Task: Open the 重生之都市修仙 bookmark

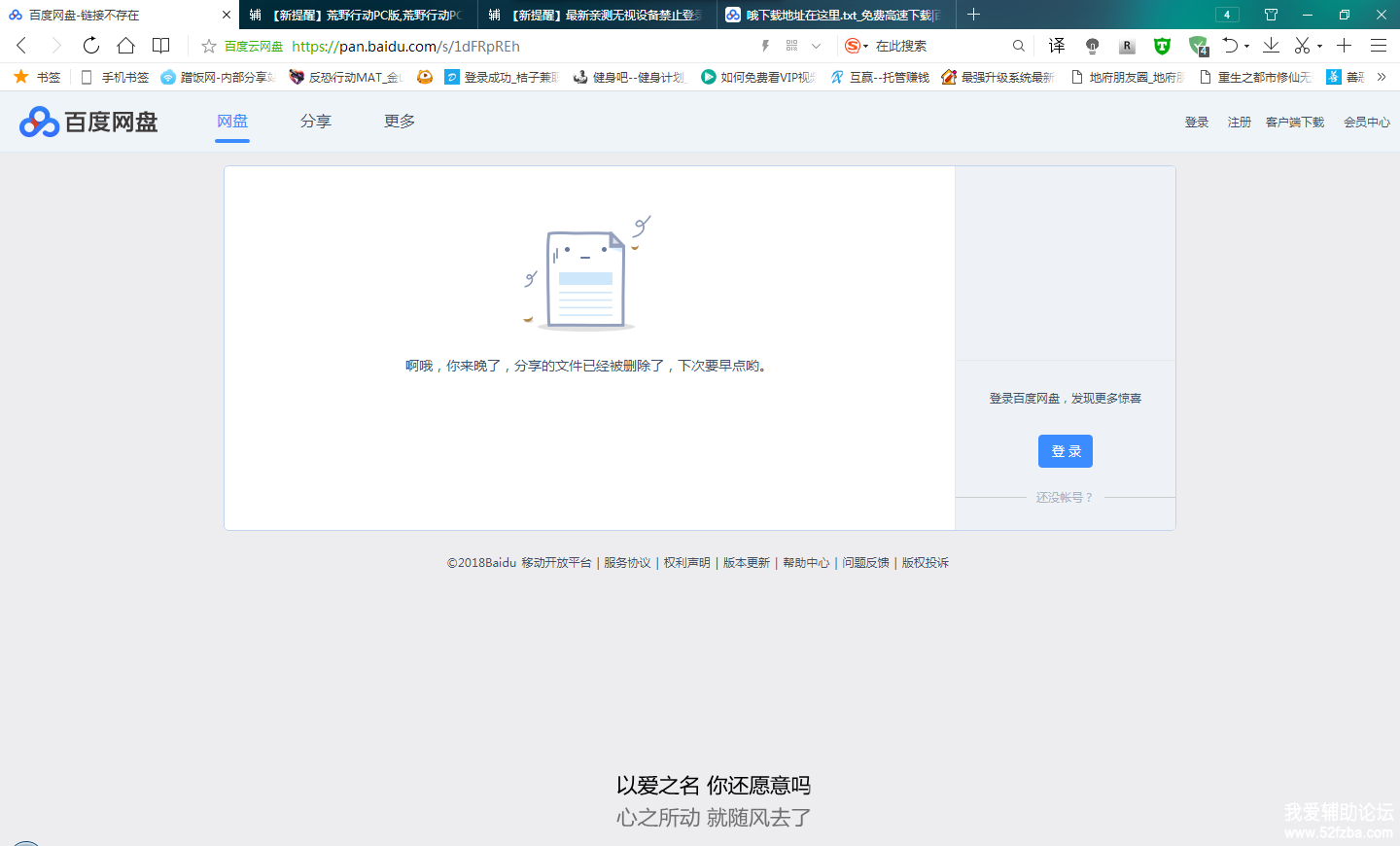Action: click(x=1255, y=77)
